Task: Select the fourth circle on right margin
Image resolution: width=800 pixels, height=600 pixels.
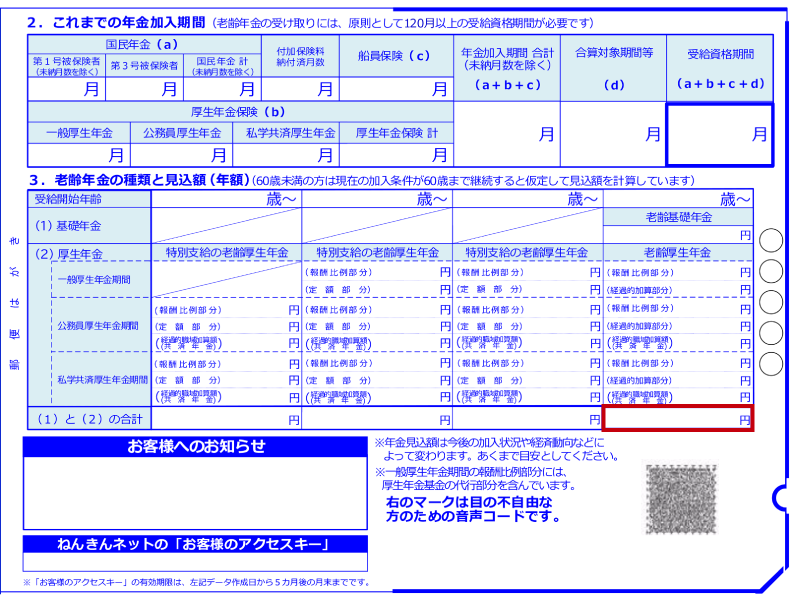Action: tap(772, 333)
